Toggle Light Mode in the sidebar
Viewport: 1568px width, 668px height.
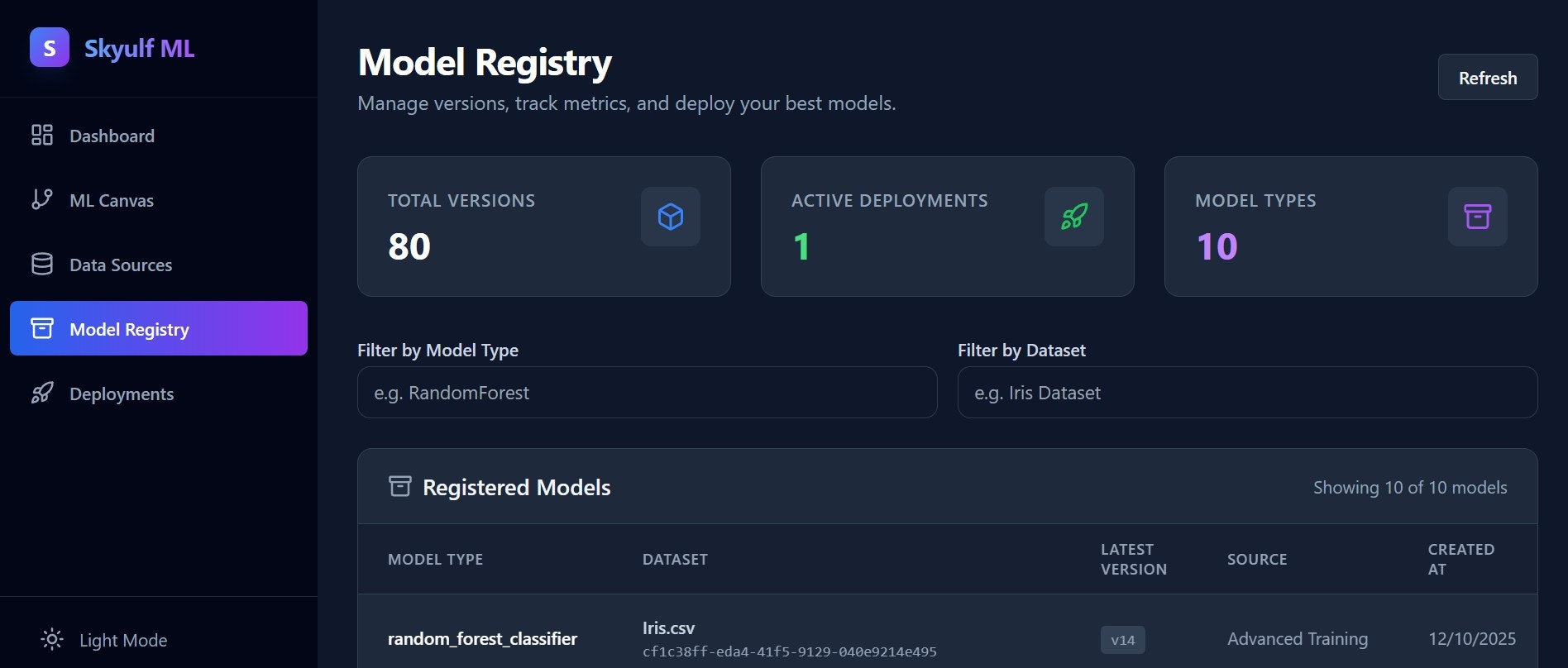[x=104, y=640]
